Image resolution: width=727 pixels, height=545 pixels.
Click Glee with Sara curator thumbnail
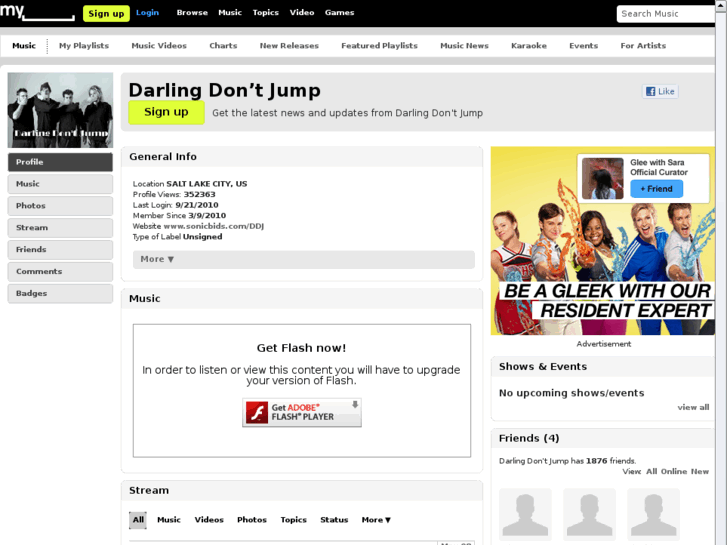(603, 179)
